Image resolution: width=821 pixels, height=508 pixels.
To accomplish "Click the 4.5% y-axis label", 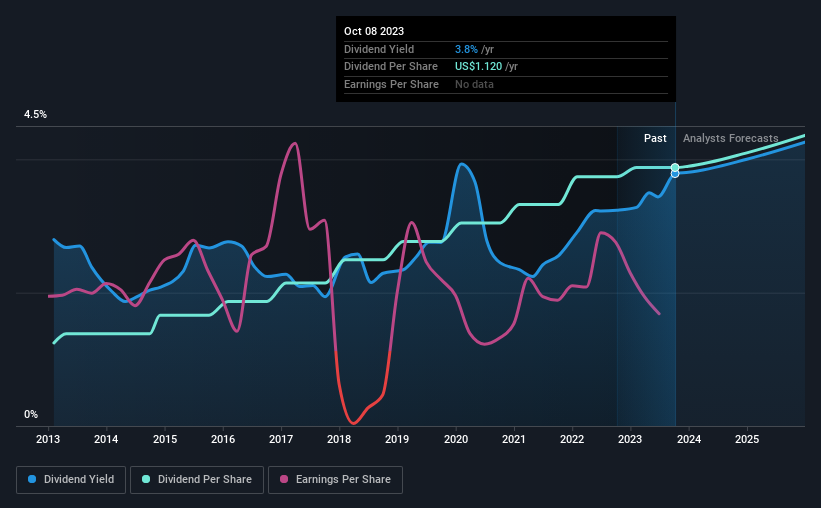I will tap(35, 114).
